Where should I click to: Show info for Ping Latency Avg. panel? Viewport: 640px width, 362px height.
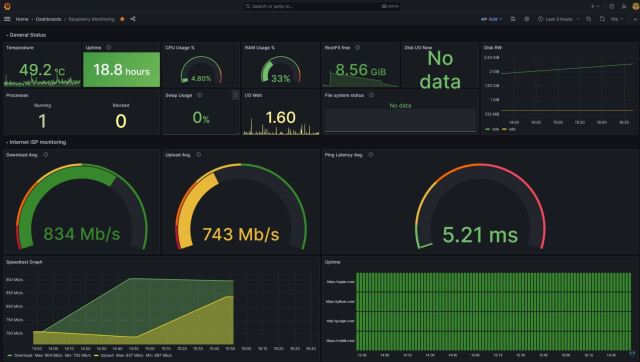tap(371, 155)
